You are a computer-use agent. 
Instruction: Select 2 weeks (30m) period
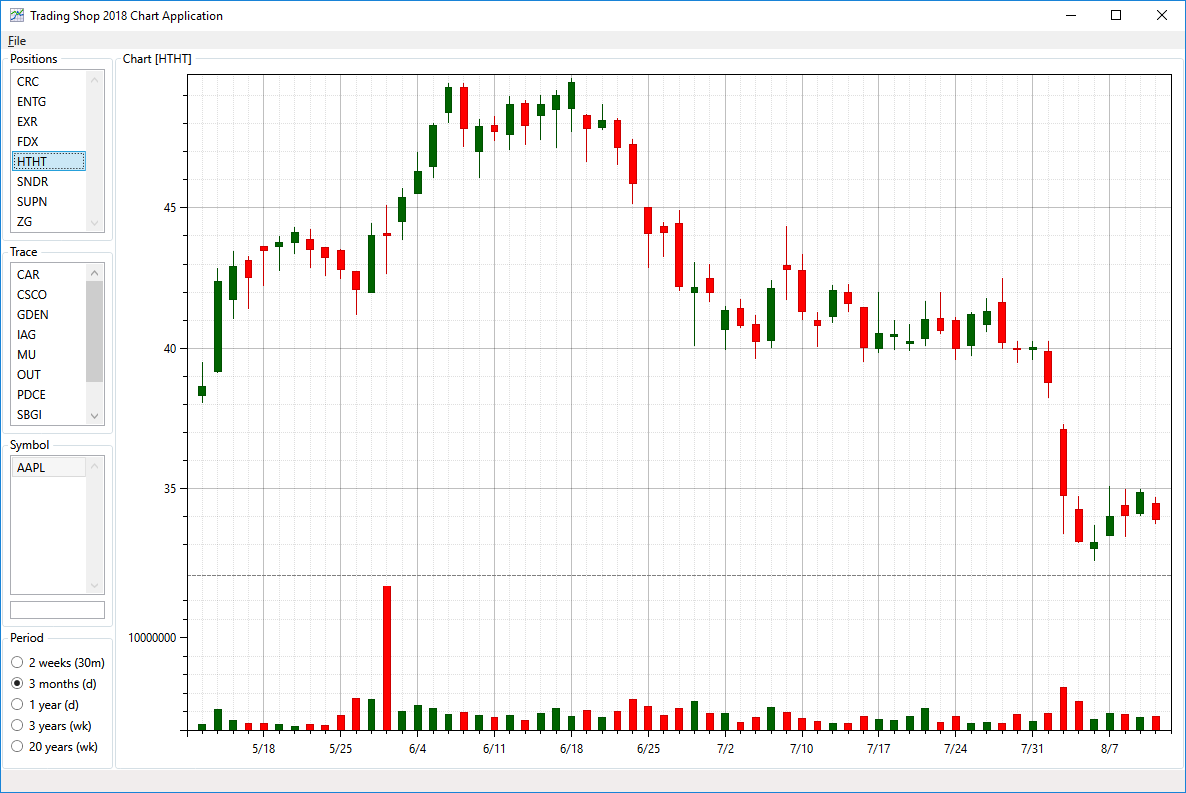click(x=58, y=662)
